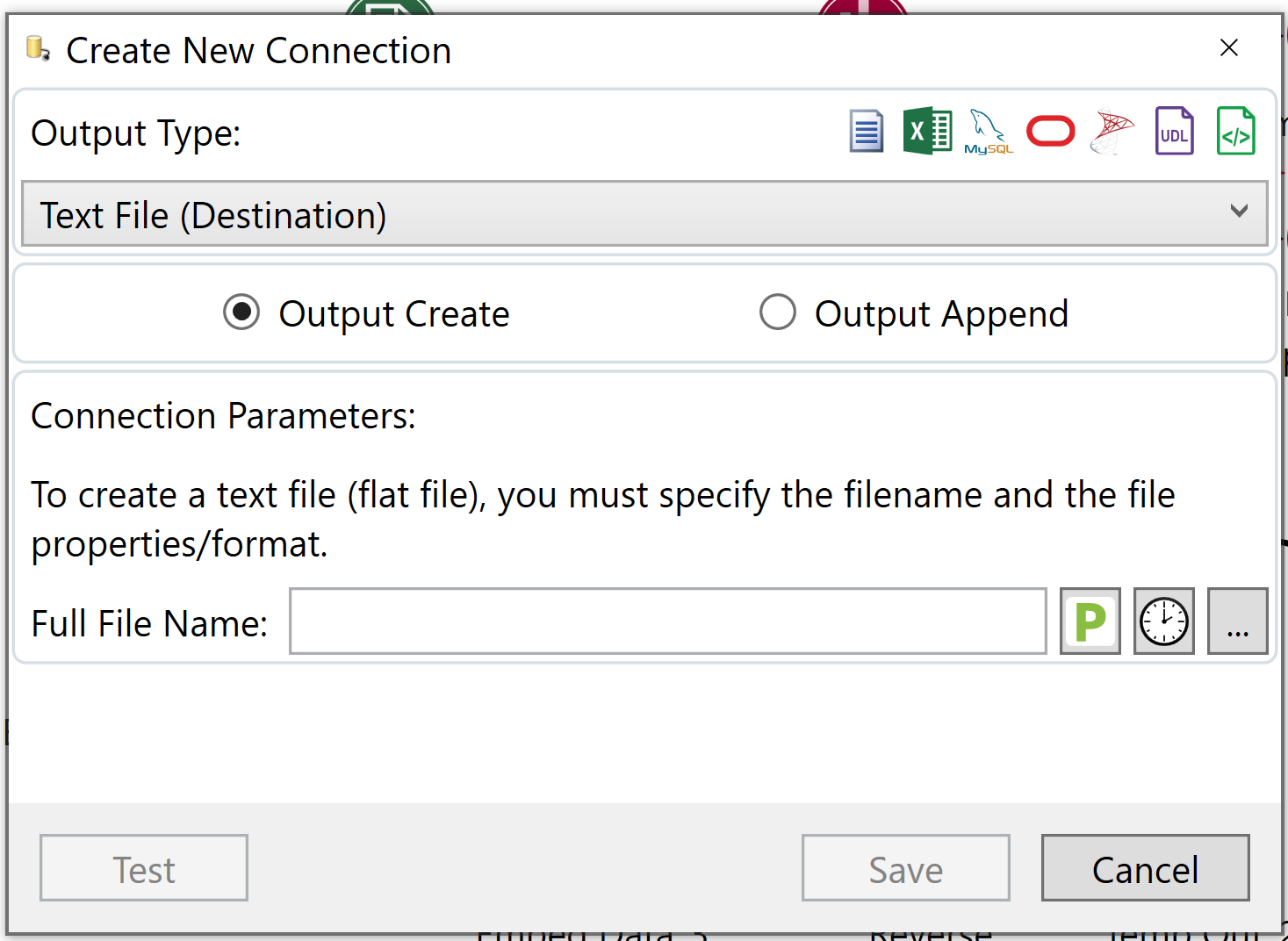Click the green P parameter button

[1090, 621]
